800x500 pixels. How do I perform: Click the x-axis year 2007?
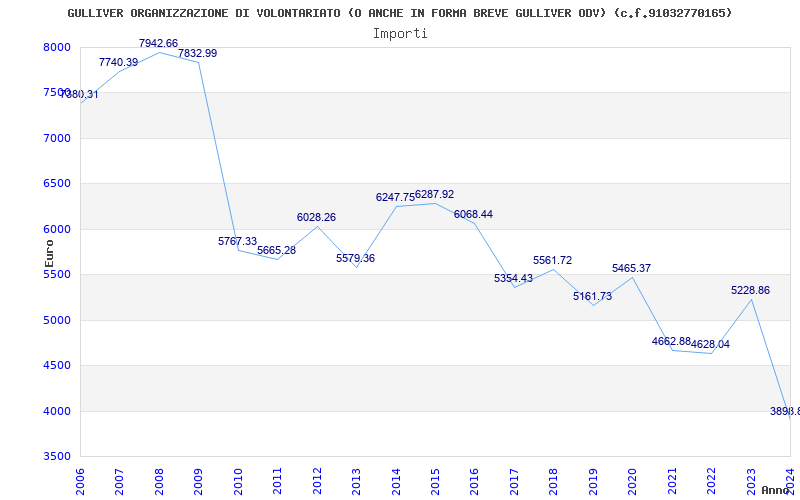tap(119, 482)
